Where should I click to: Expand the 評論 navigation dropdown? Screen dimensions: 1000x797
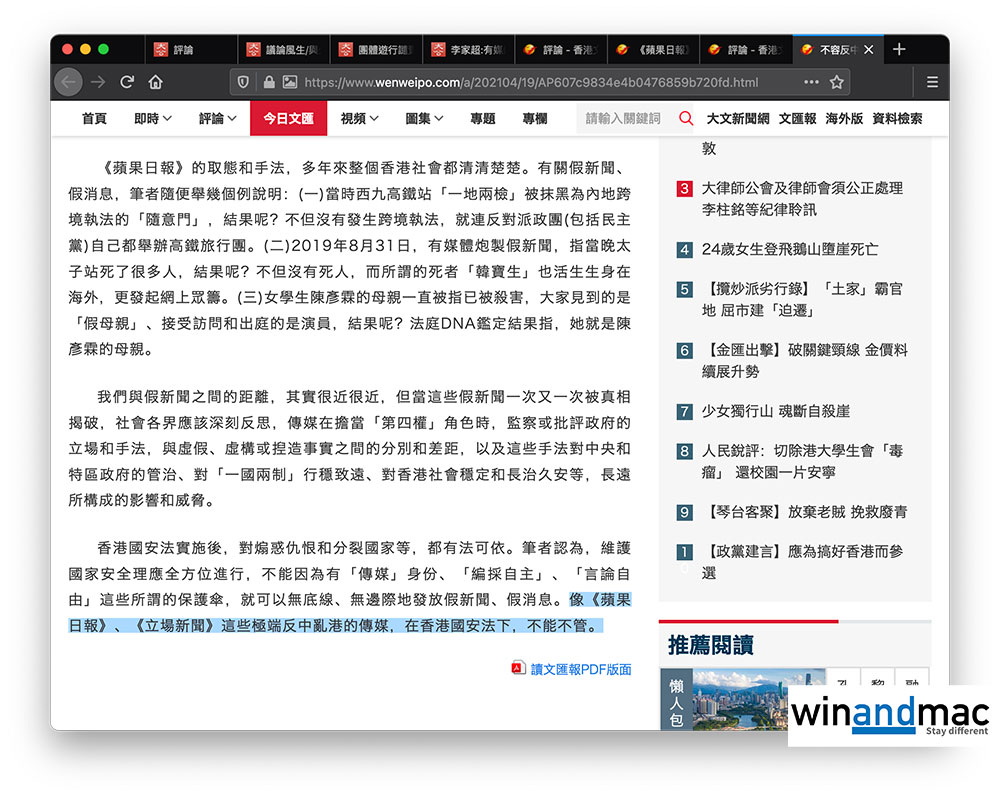217,118
